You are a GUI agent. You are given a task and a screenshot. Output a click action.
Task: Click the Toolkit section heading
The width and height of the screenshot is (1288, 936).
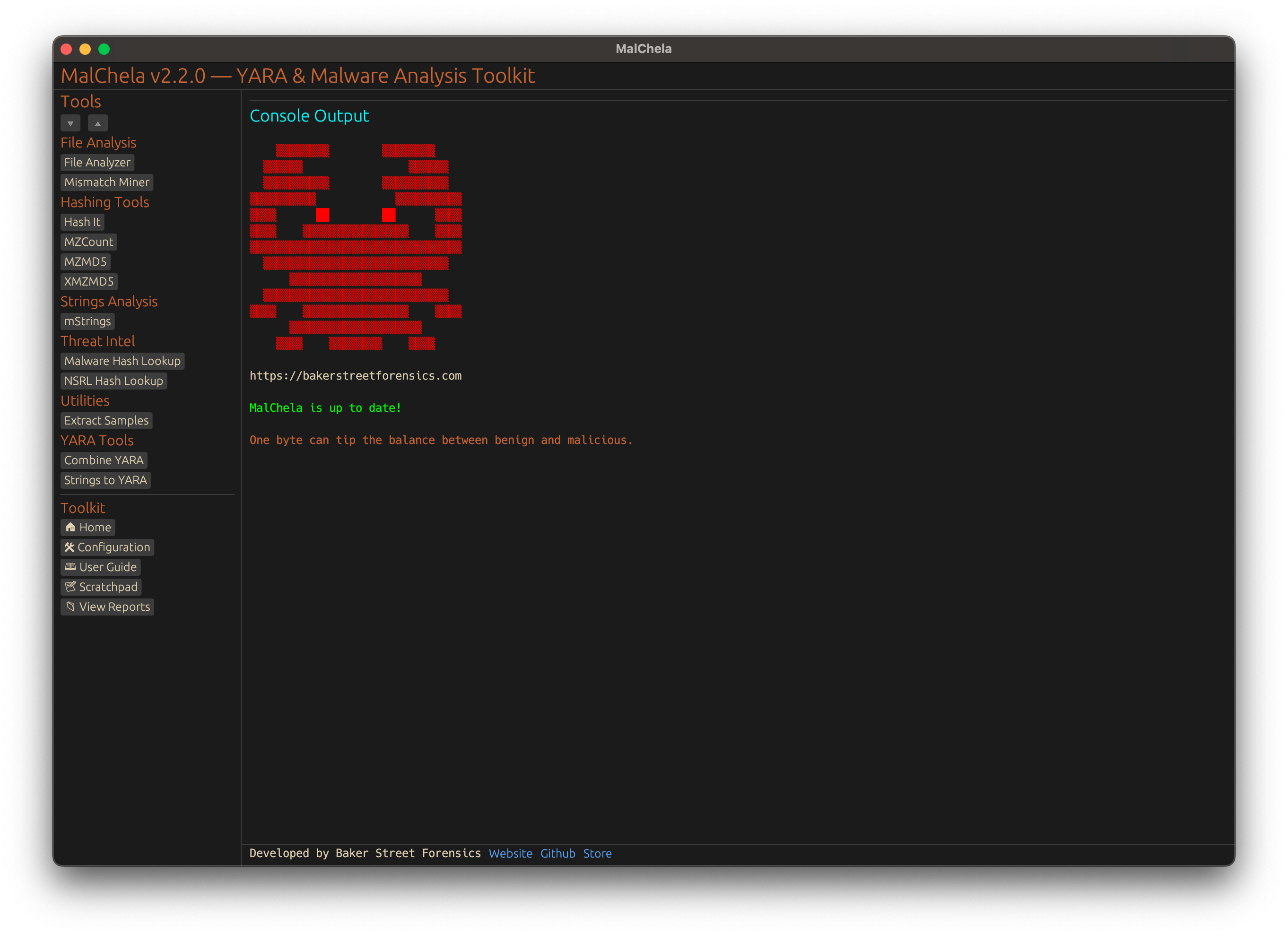click(x=83, y=508)
